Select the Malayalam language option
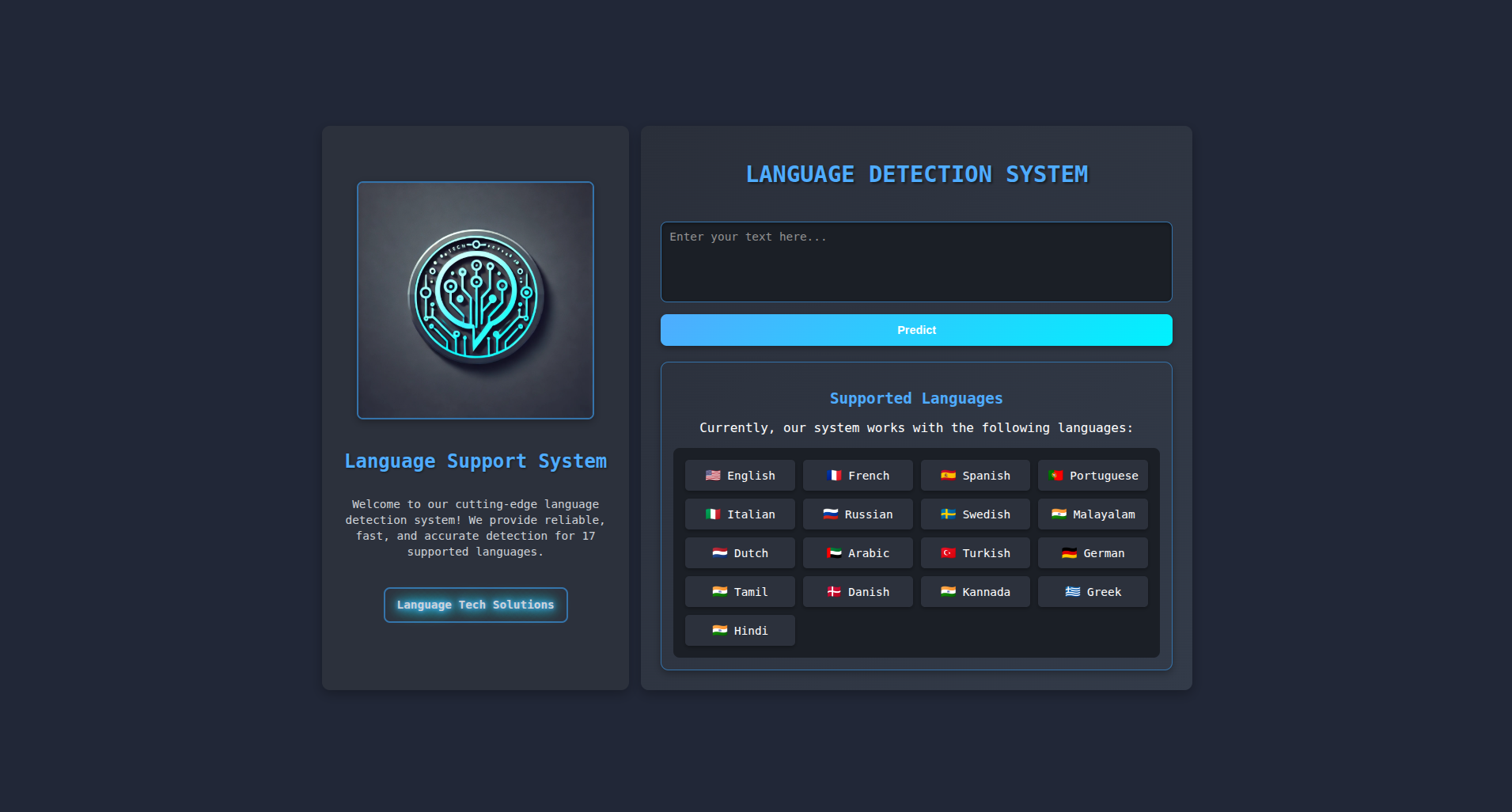The width and height of the screenshot is (1512, 812). click(1093, 514)
